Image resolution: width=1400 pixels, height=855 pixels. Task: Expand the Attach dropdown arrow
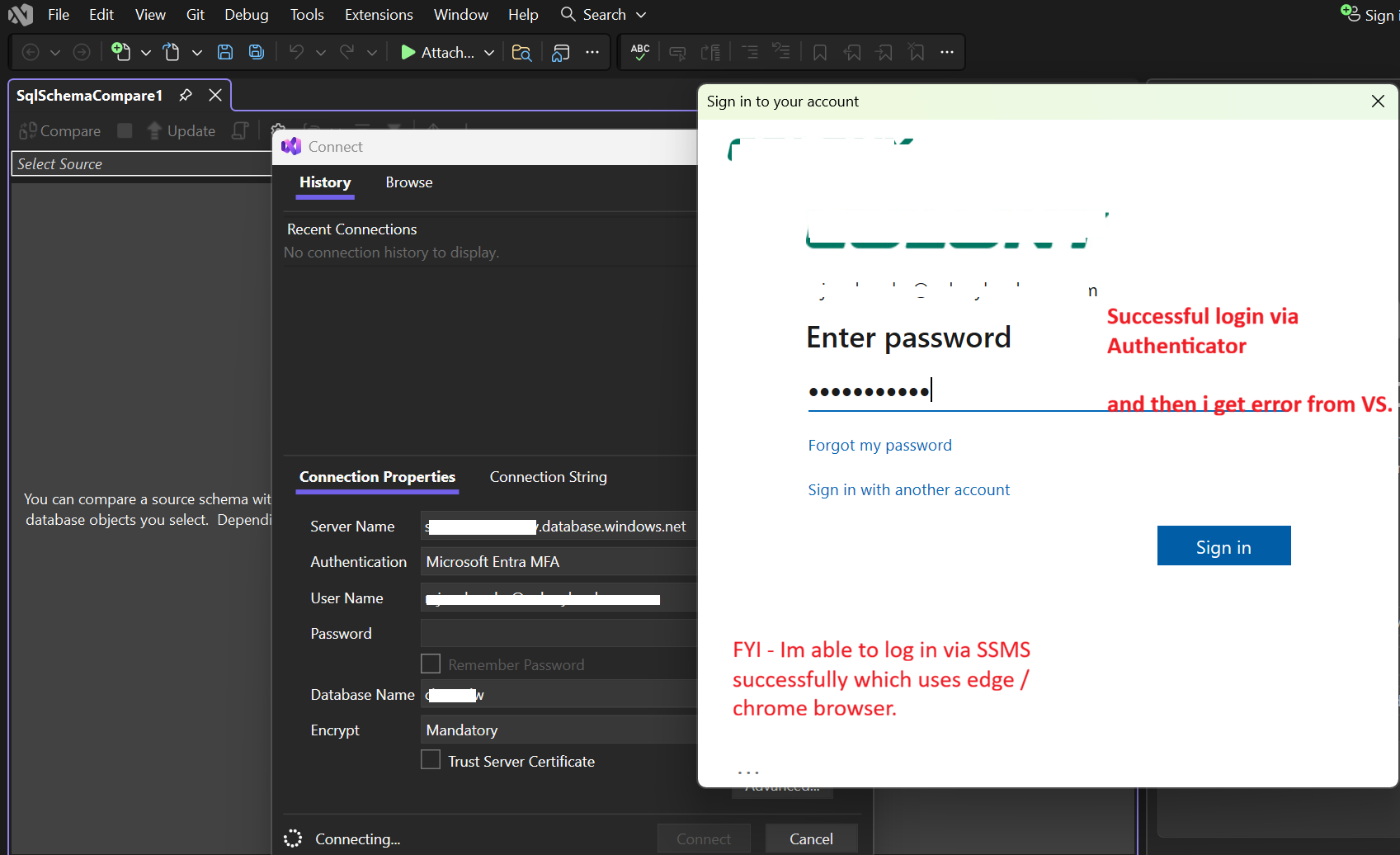489,52
